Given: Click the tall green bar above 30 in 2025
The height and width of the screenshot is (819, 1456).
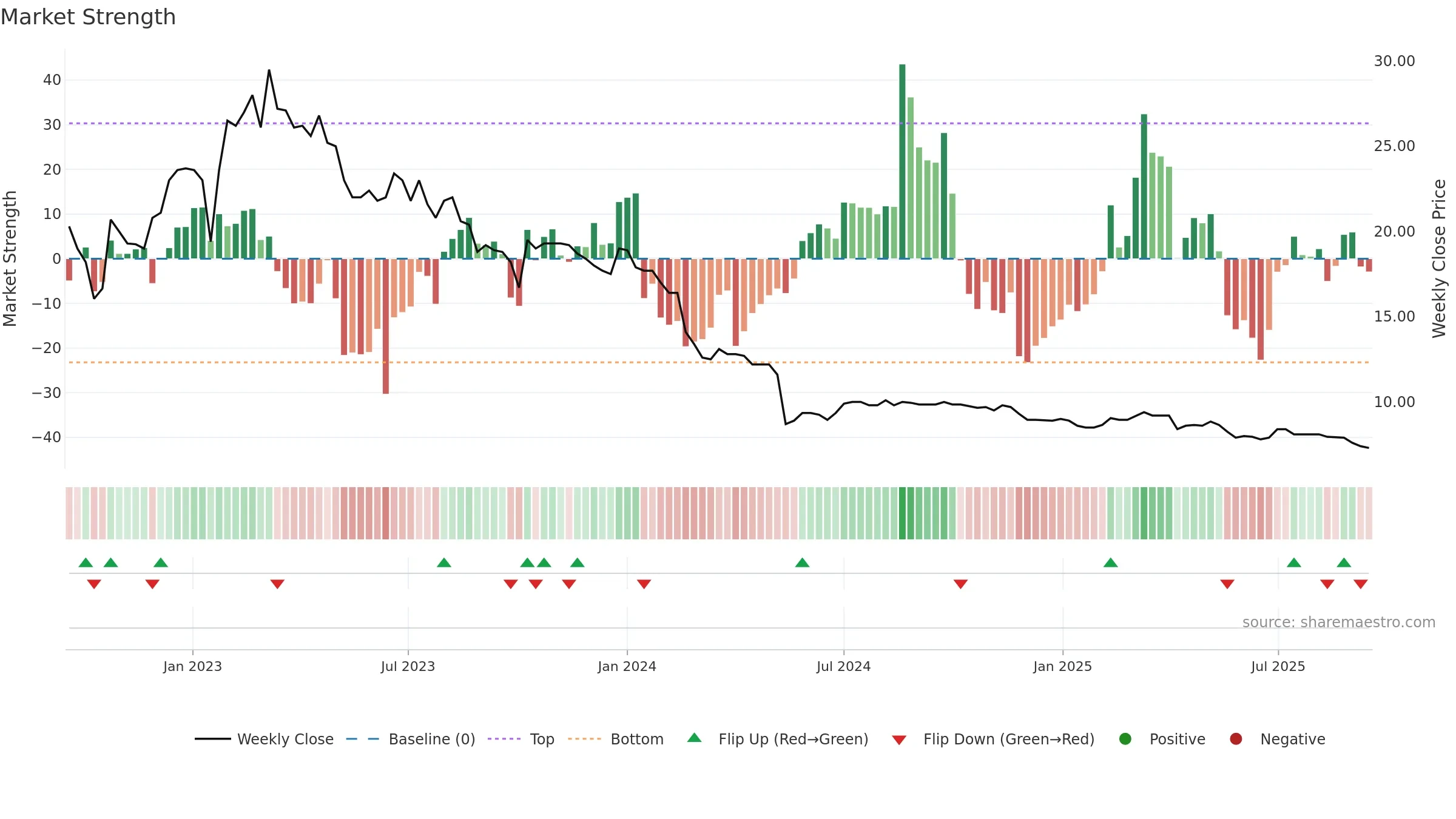Looking at the screenshot, I should (1144, 186).
